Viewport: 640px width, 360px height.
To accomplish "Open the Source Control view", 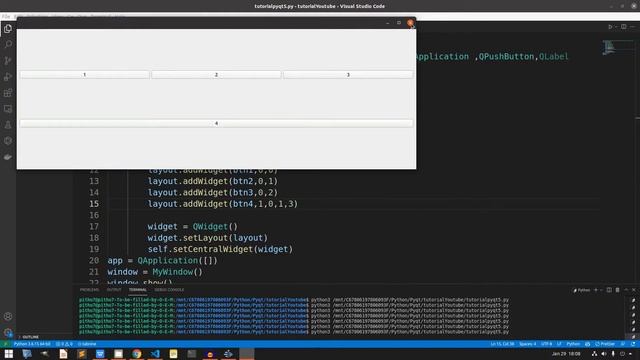I will coord(8,61).
